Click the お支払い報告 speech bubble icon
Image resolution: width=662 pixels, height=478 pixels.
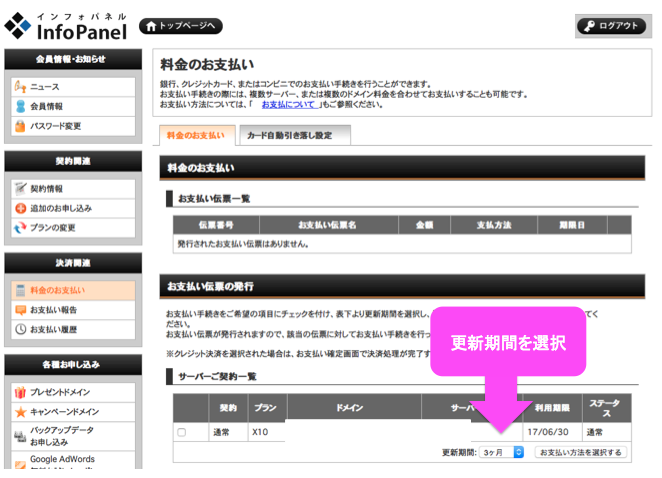[x=20, y=310]
